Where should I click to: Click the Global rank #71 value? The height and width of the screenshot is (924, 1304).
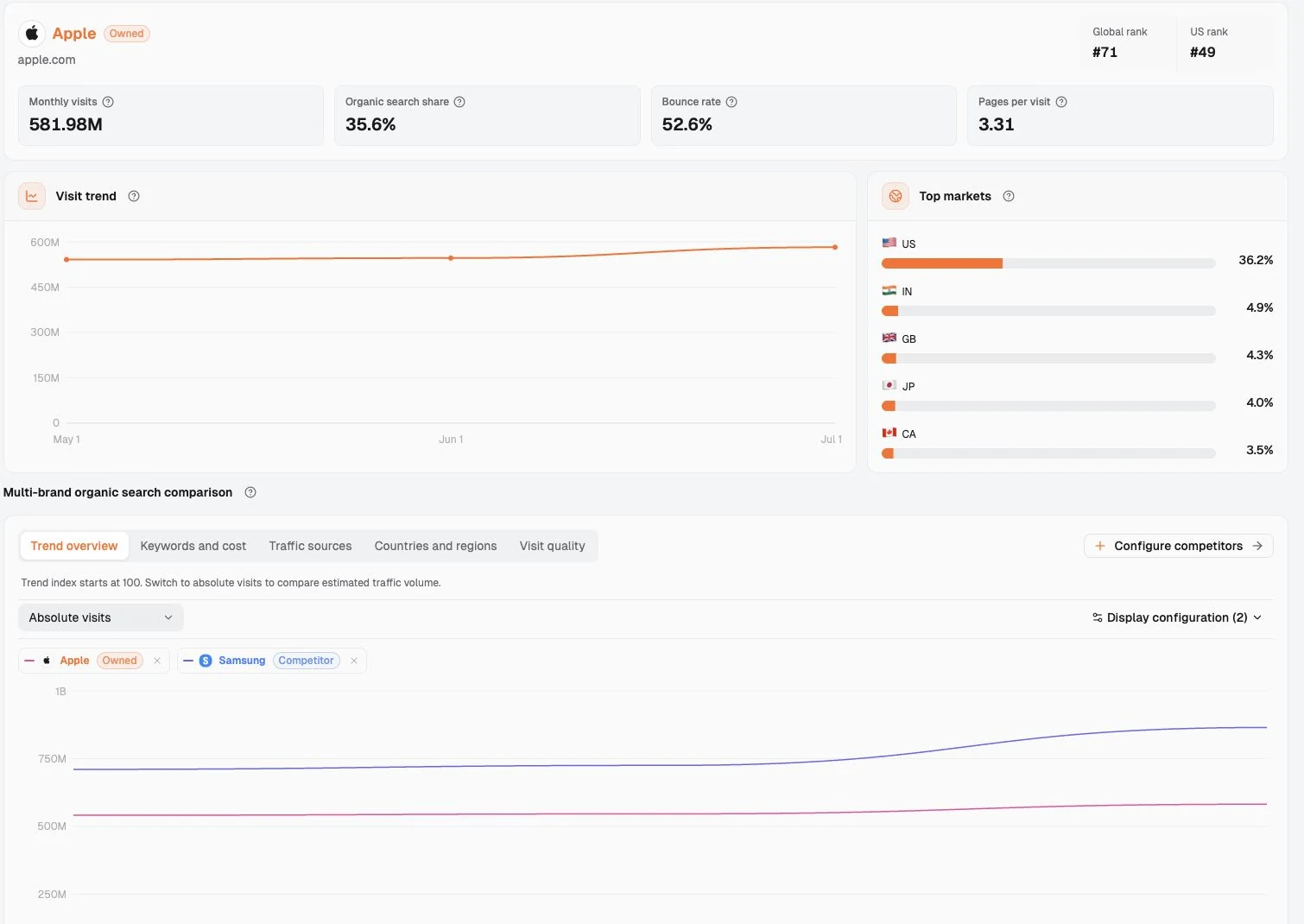[x=1105, y=52]
